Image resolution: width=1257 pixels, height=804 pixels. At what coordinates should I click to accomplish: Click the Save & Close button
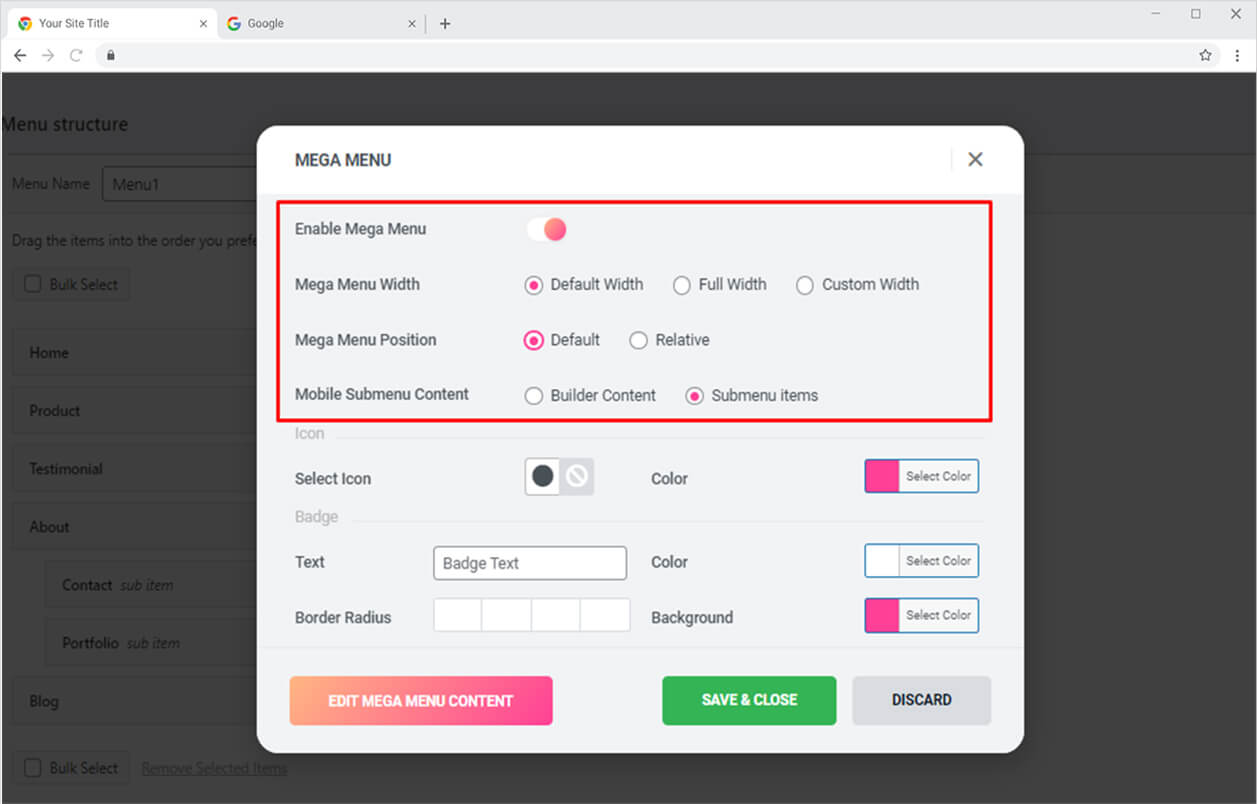click(x=749, y=700)
